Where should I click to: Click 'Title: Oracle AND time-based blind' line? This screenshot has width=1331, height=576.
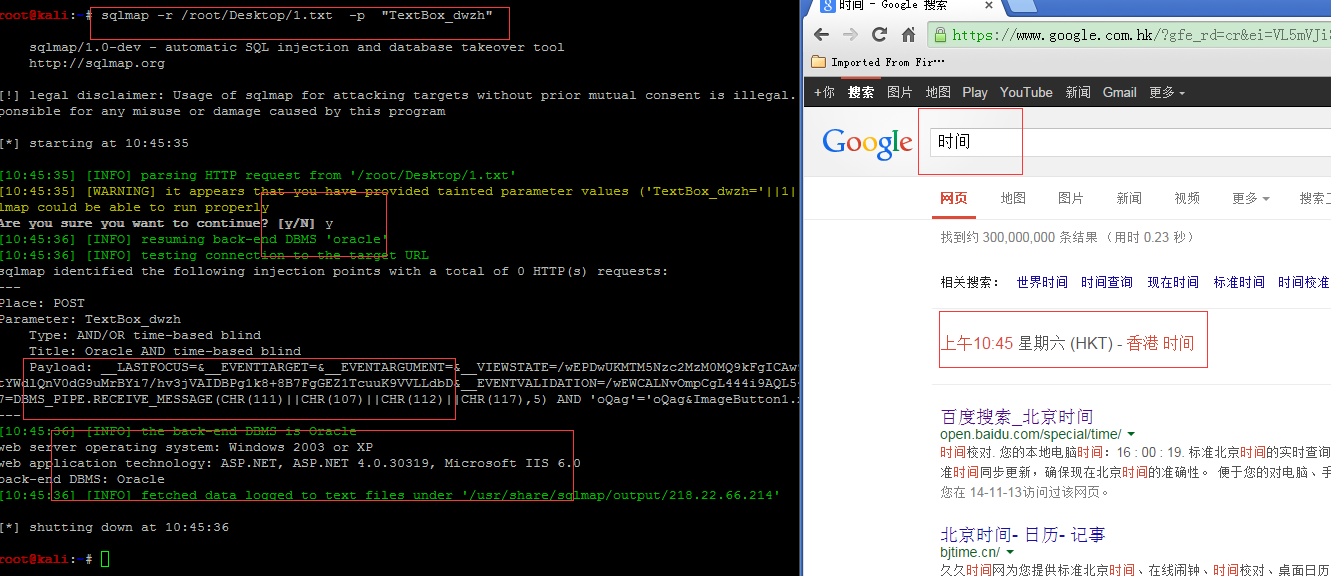(165, 351)
